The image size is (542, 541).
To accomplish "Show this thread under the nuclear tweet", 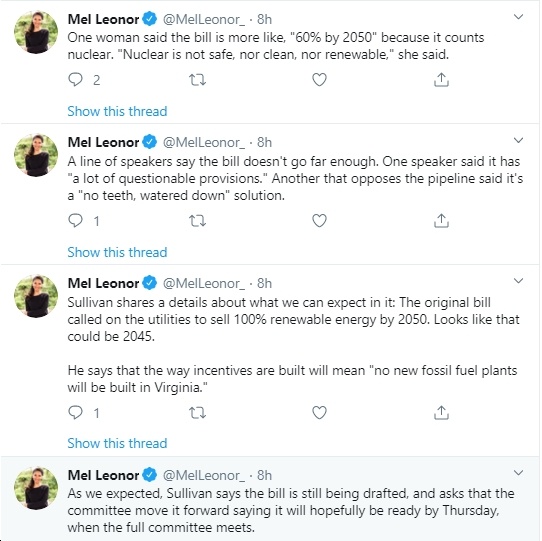I will (117, 111).
